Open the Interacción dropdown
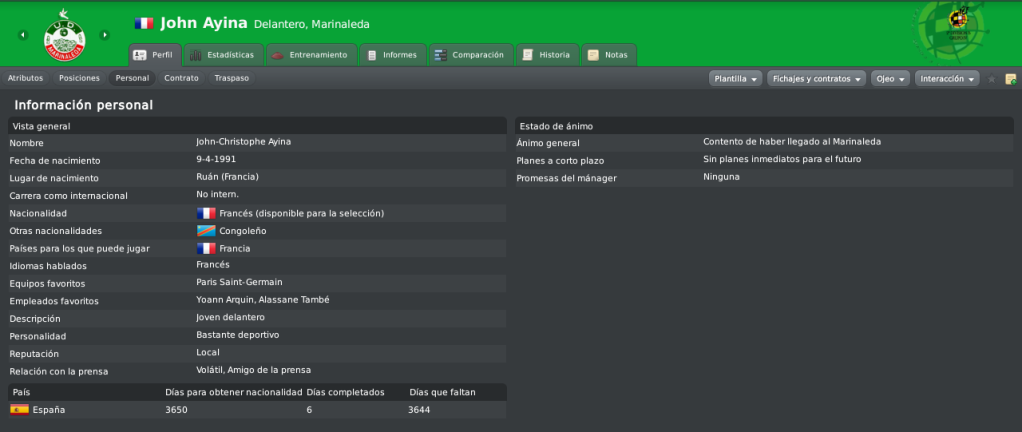The image size is (1022, 432). 947,78
